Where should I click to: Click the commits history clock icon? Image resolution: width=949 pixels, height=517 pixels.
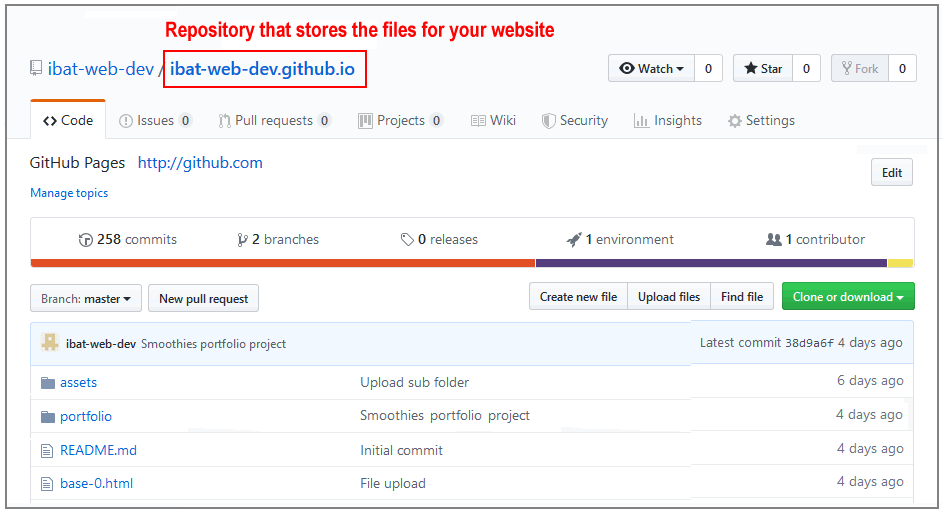85,240
